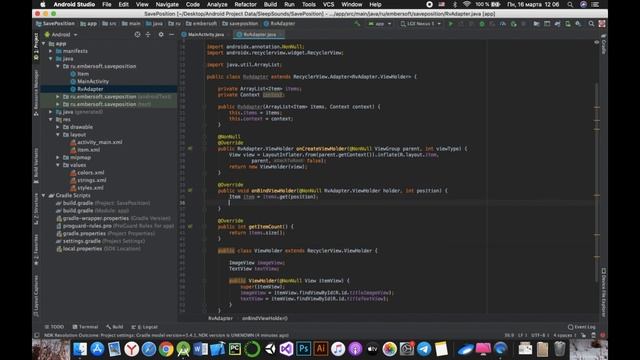Open Unity from the dock
The height and width of the screenshot is (360, 640).
[x=269, y=349]
